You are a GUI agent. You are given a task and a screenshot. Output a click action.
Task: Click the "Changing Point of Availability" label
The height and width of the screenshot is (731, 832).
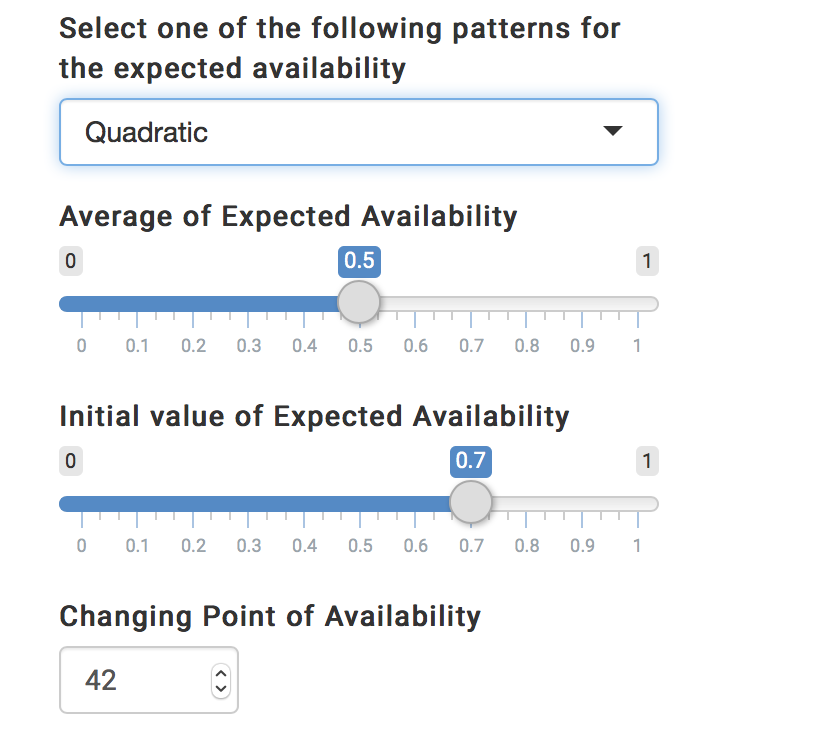point(270,616)
